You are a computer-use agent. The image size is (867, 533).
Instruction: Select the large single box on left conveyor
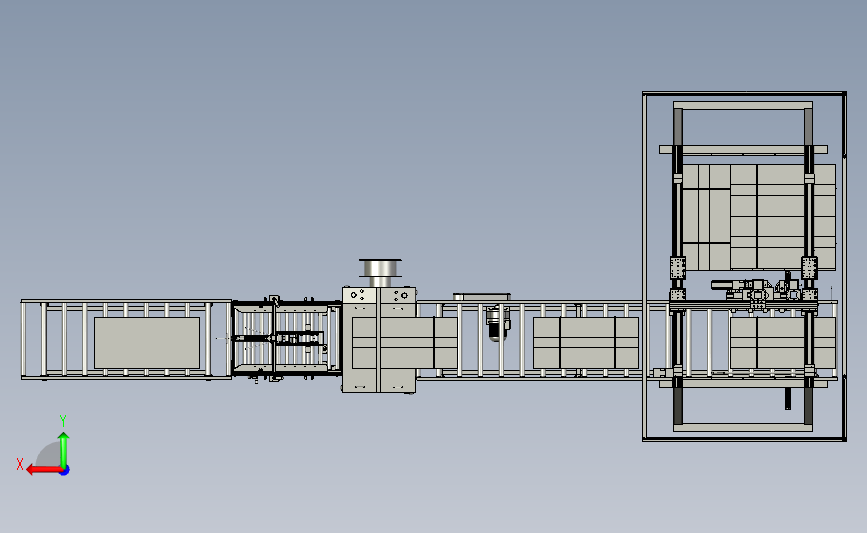(x=147, y=343)
